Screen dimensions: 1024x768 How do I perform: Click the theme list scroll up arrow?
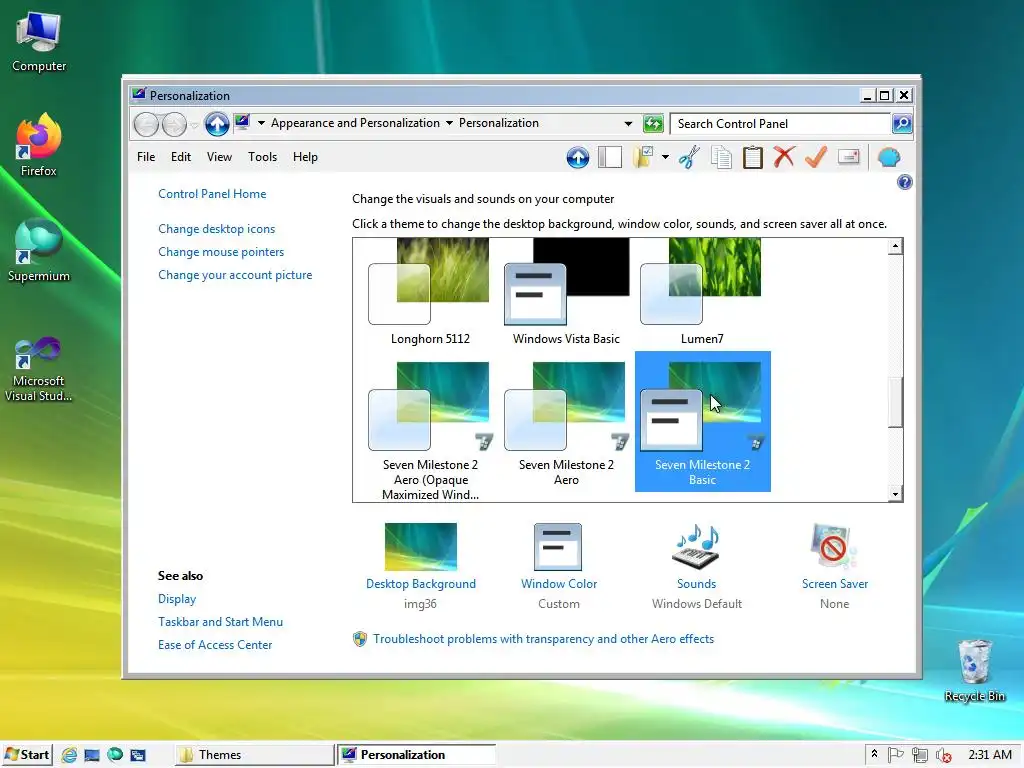coord(895,246)
